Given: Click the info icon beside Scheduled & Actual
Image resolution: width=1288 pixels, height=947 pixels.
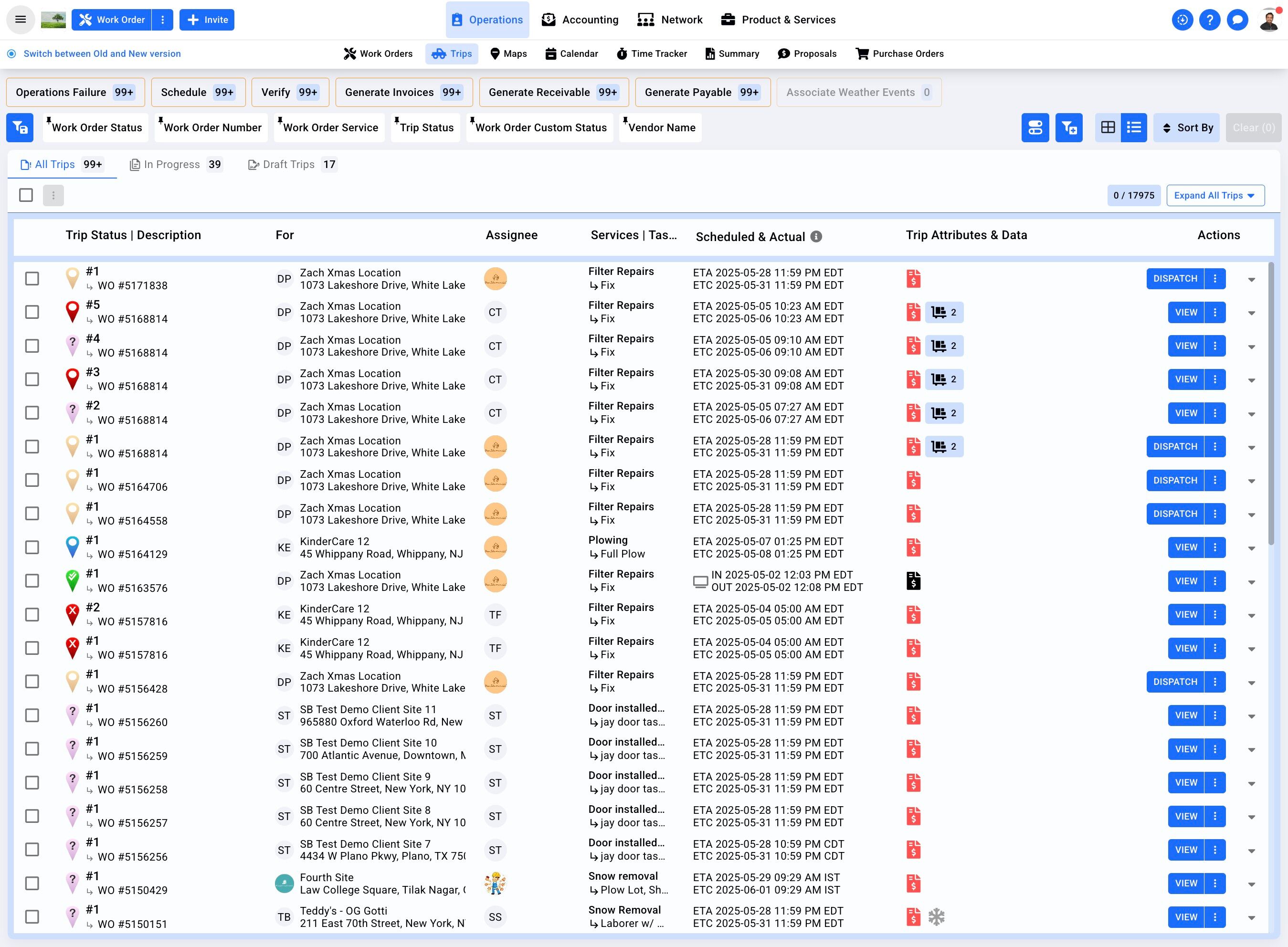Looking at the screenshot, I should [816, 237].
